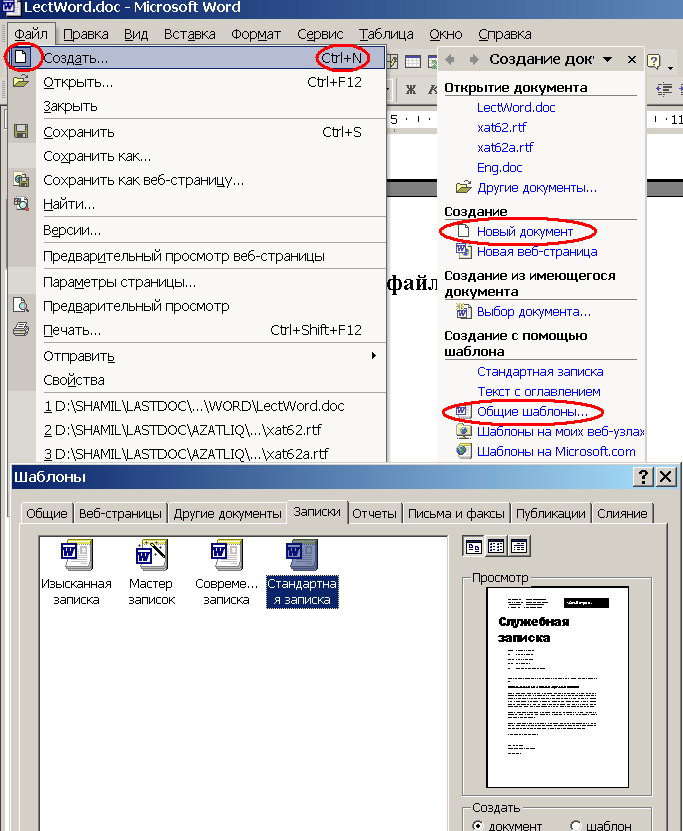Click the decrease indent toolbar icon
The height and width of the screenshot is (831, 683).
664,90
